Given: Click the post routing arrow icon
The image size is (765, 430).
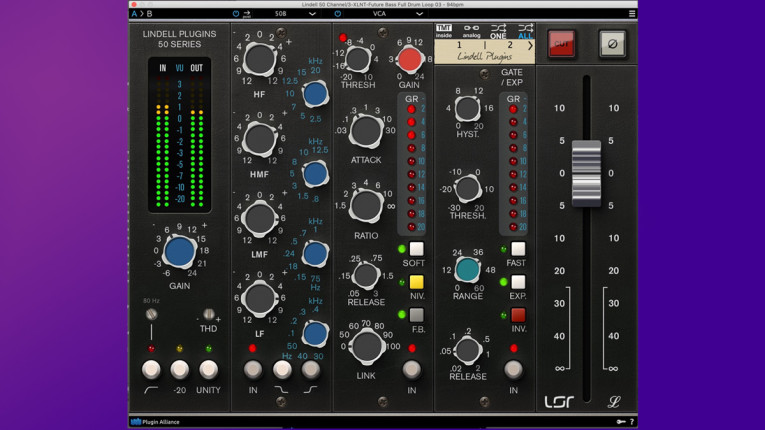Looking at the screenshot, I should 247,14.
